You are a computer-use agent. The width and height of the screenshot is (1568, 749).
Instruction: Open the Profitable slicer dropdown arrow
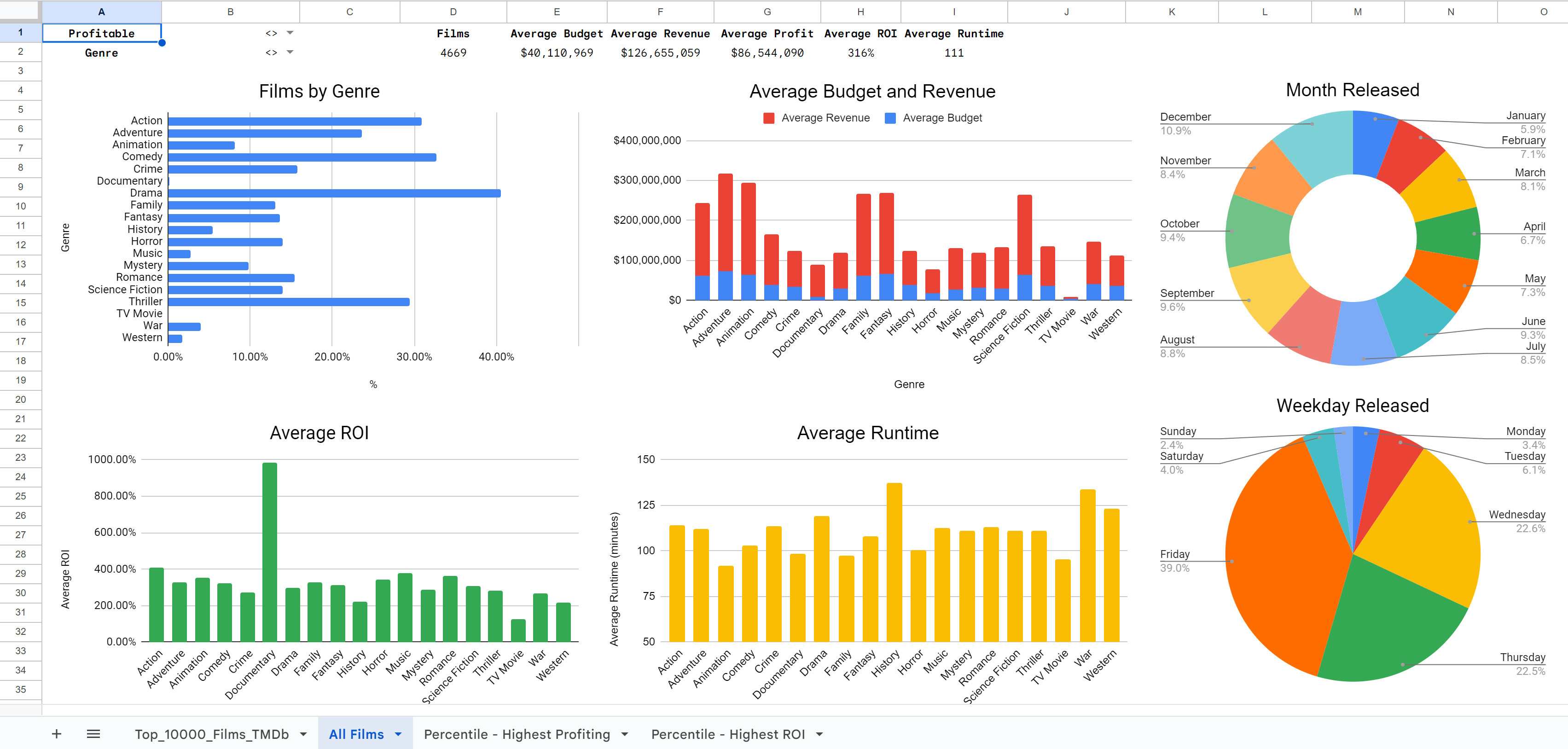click(x=291, y=33)
